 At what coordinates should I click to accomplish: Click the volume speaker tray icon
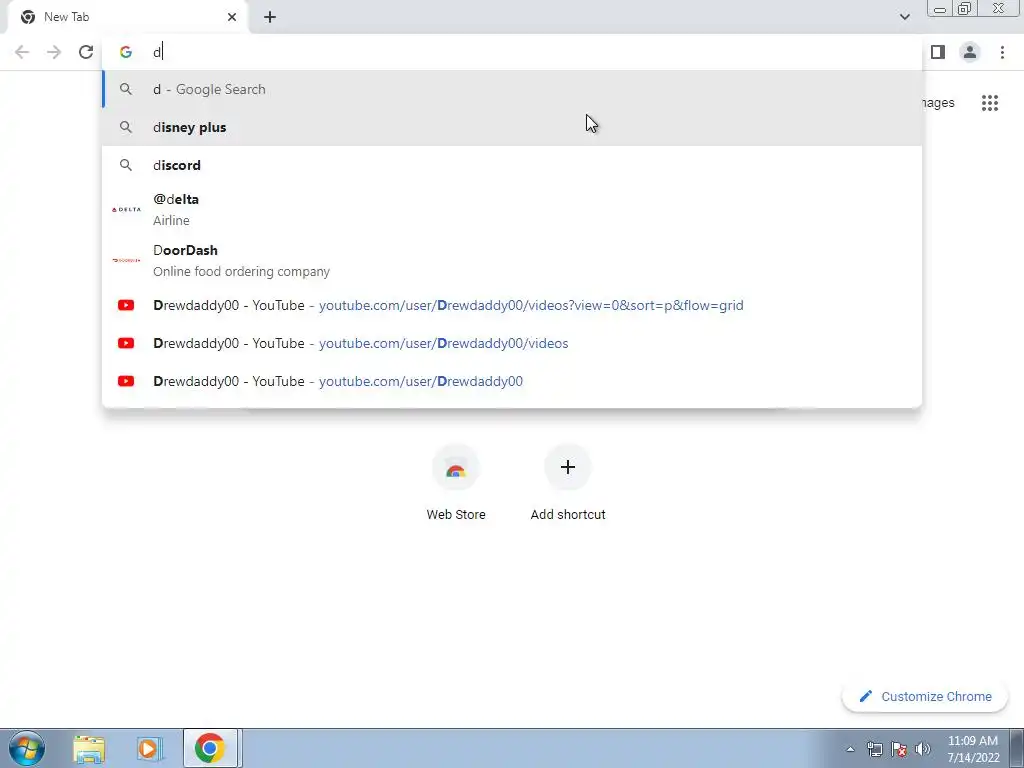923,749
